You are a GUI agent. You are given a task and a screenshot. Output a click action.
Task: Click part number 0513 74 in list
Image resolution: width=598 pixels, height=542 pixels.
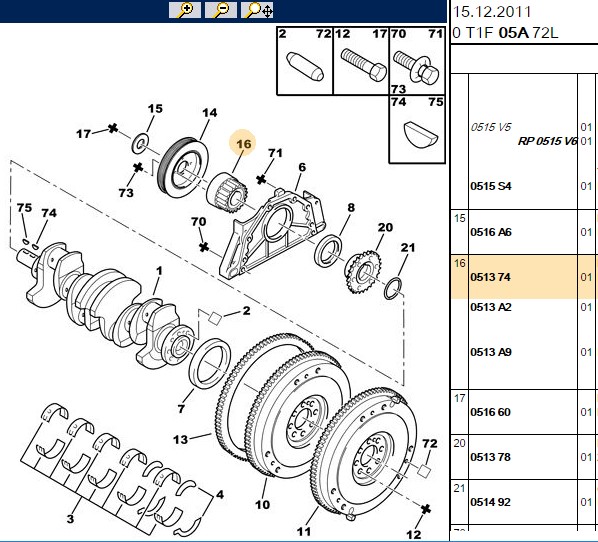[x=490, y=277]
